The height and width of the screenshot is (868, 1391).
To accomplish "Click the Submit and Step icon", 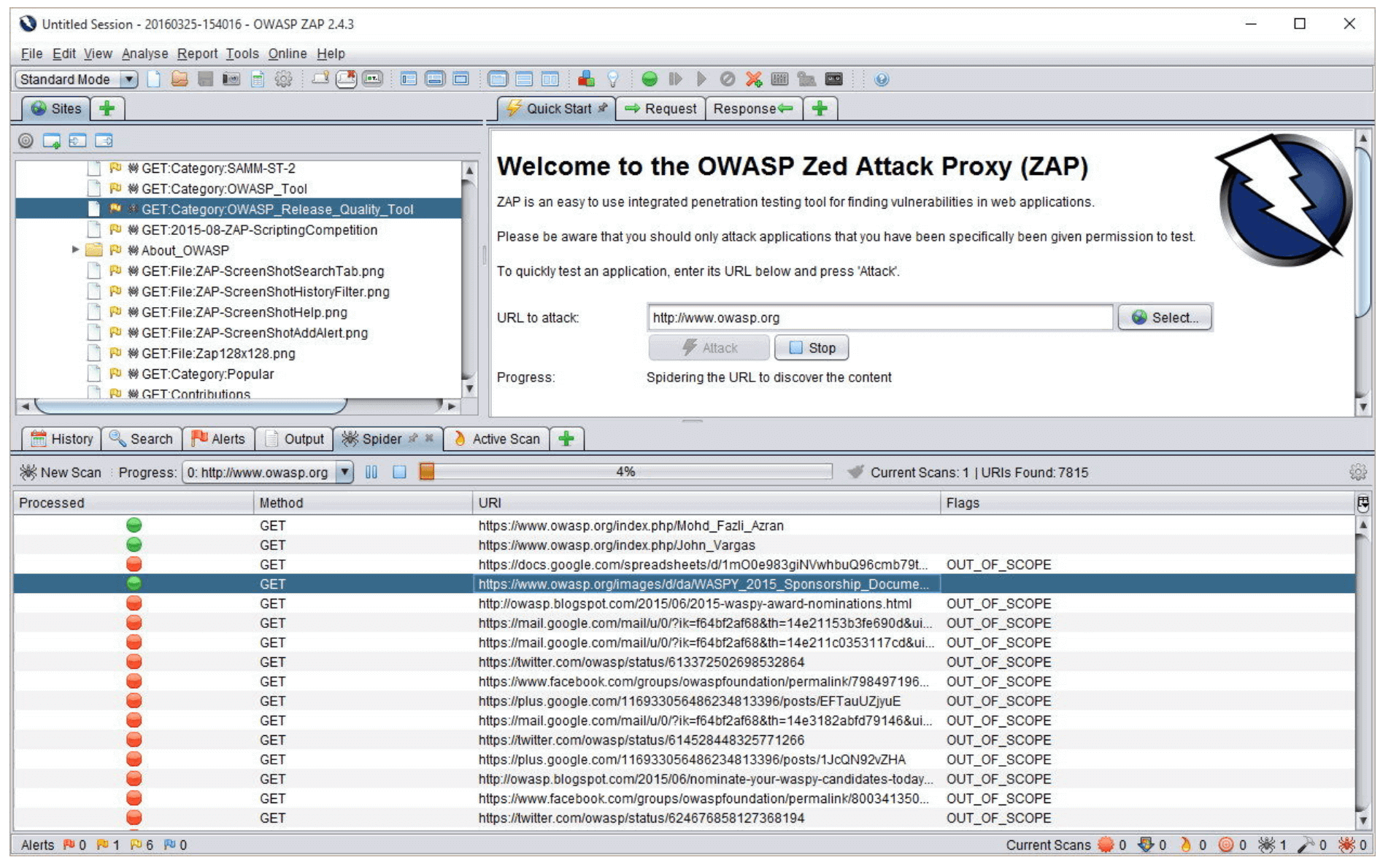I will point(676,79).
